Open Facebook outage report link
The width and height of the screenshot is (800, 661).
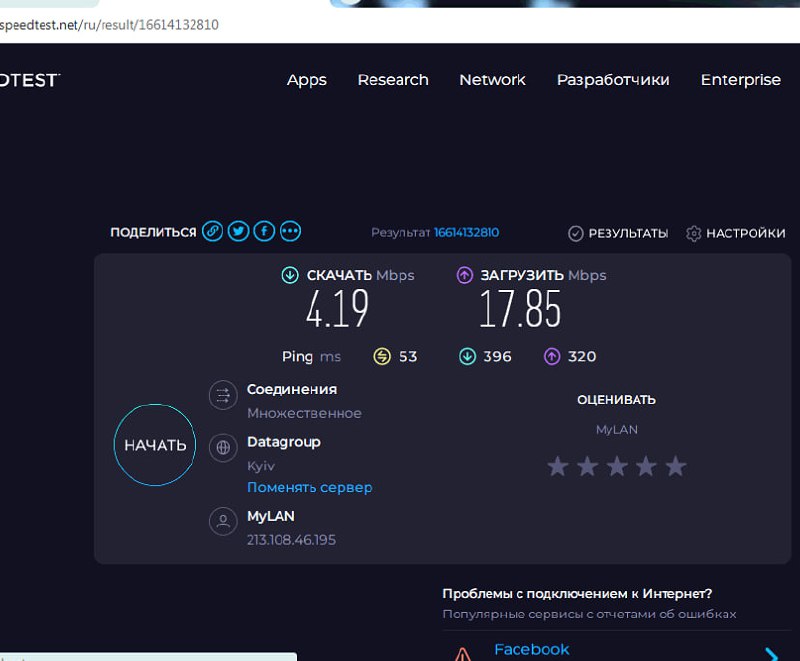(x=531, y=649)
